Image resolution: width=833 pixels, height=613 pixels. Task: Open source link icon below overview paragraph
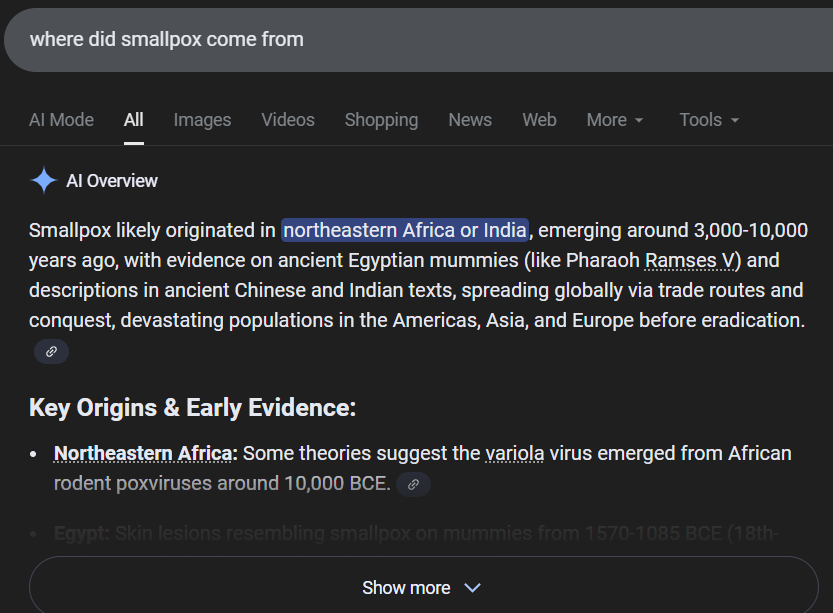coord(52,352)
